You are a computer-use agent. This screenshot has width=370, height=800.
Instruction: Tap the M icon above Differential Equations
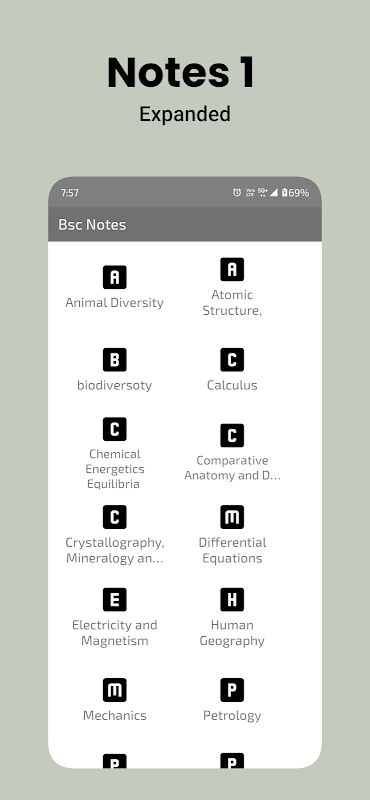coord(232,517)
